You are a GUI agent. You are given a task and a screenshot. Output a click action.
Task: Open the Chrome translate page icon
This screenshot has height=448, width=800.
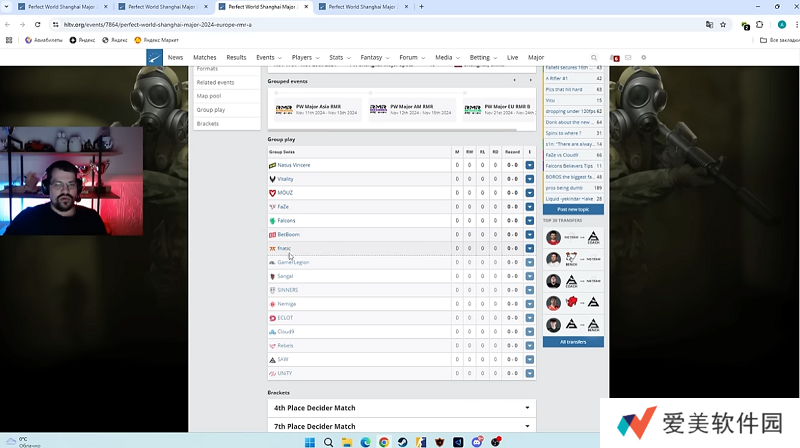point(710,24)
